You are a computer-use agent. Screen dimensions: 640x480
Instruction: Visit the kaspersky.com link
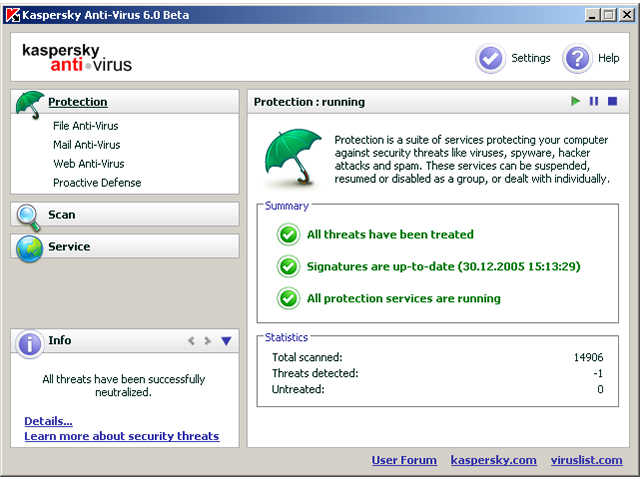(493, 460)
